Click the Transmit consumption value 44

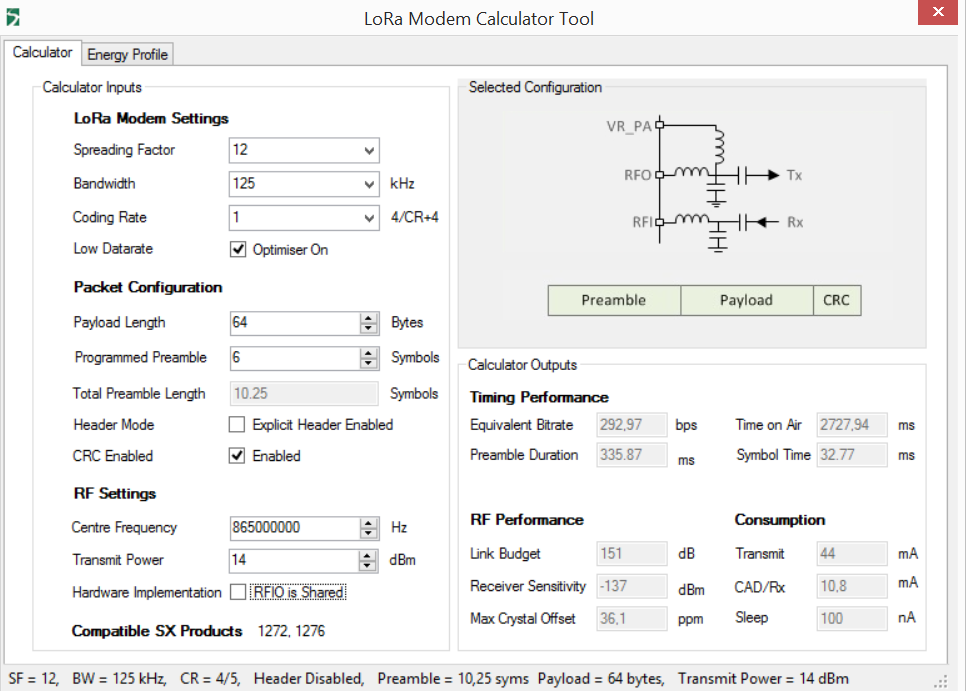(852, 554)
